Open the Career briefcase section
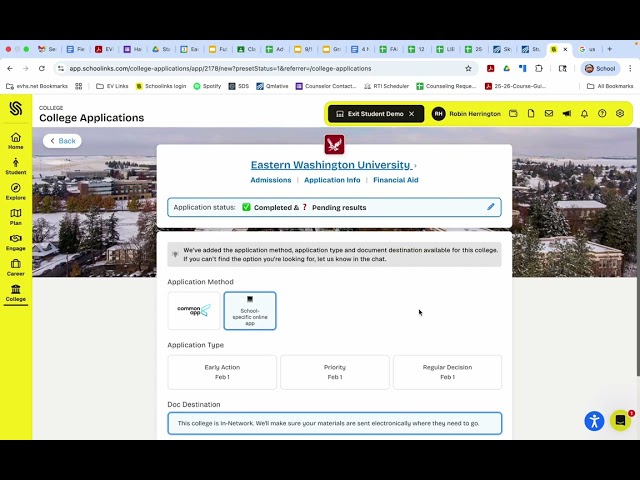The width and height of the screenshot is (640, 480). click(x=16, y=267)
